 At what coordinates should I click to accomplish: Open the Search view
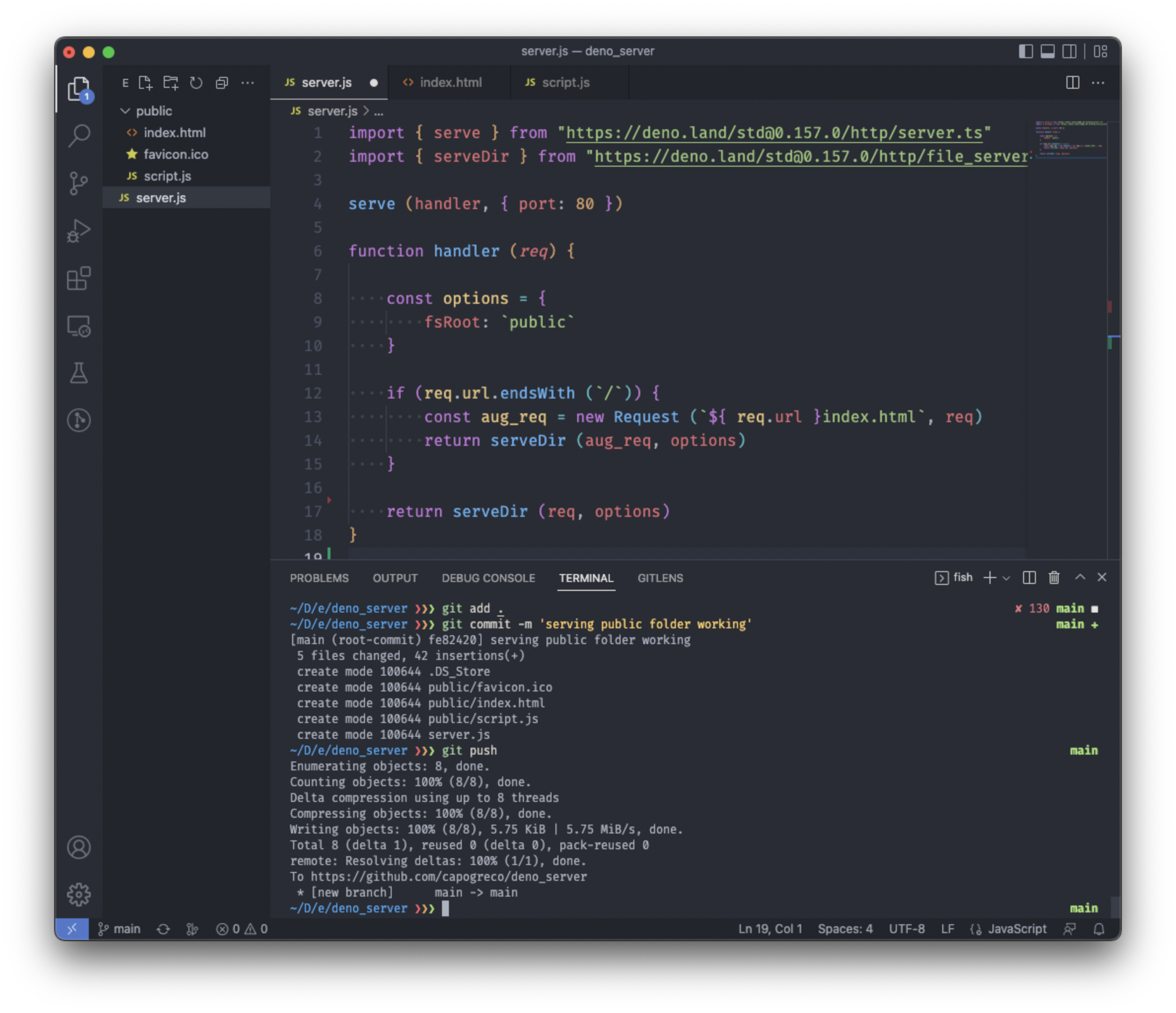(79, 136)
